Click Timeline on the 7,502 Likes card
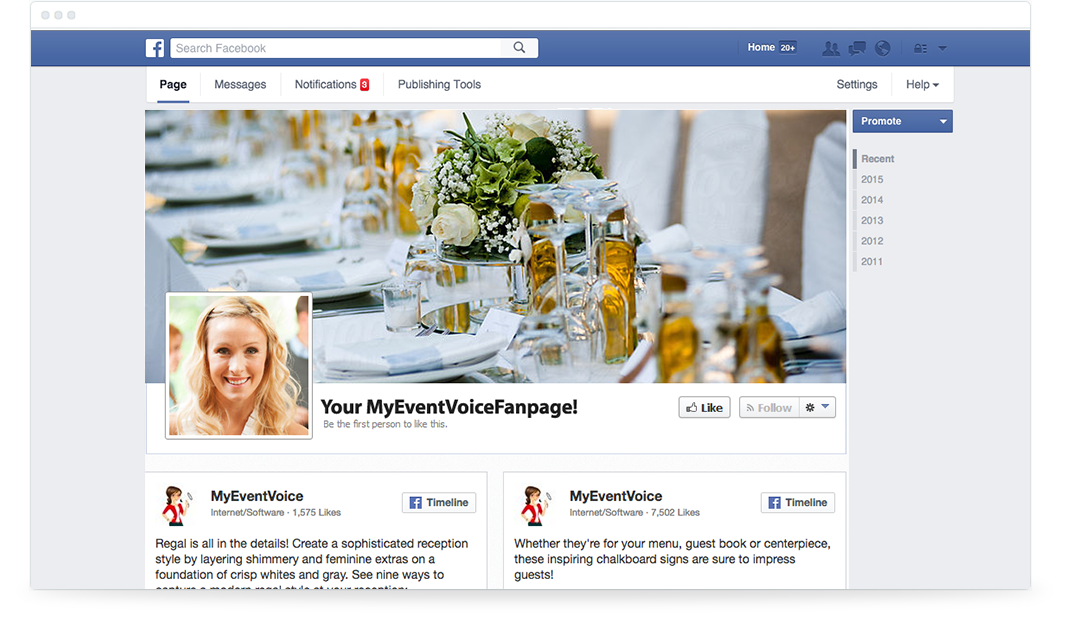1070x621 pixels. pos(798,502)
